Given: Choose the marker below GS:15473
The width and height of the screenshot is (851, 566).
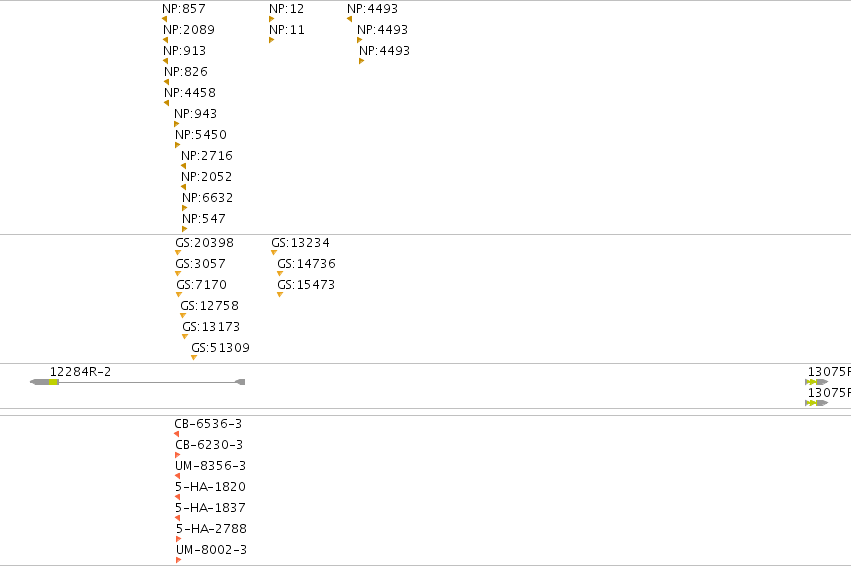Looking at the screenshot, I should [x=280, y=295].
